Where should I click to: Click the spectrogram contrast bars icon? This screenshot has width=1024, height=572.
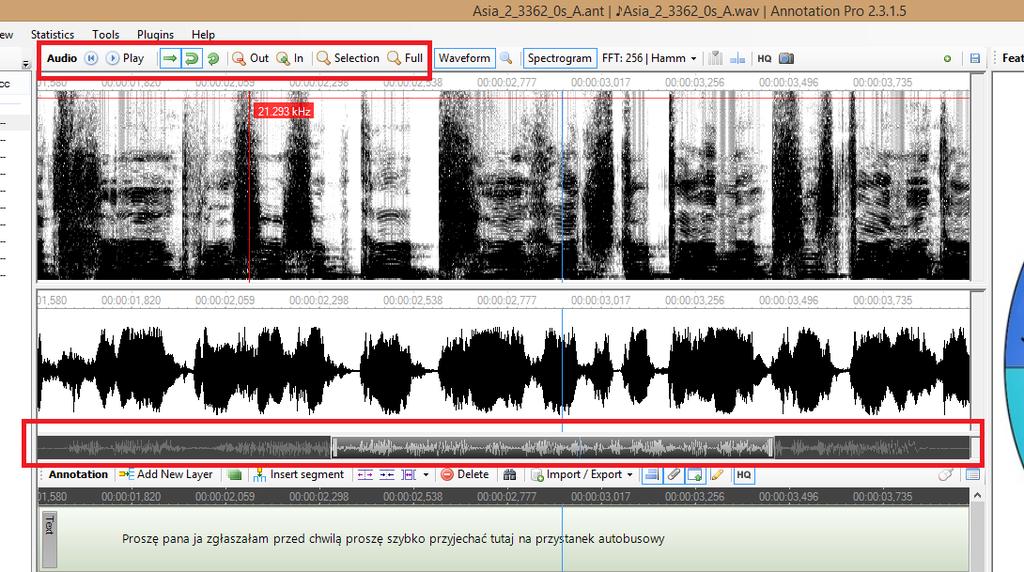point(716,58)
